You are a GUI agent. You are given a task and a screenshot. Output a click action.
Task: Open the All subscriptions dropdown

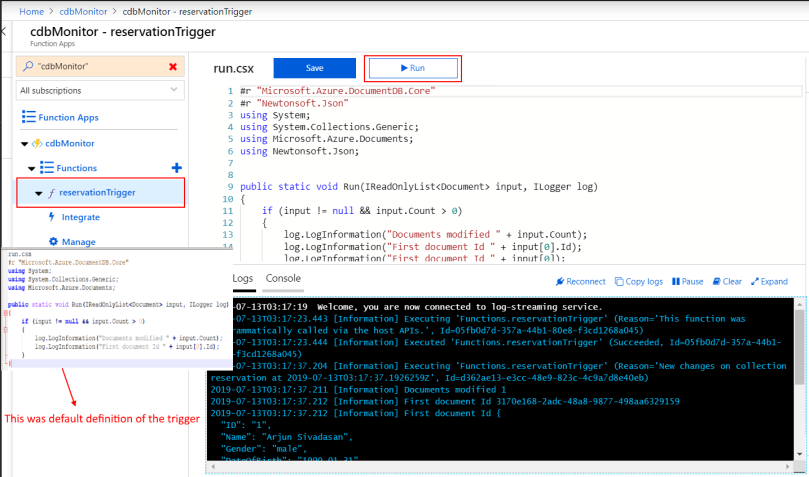coord(100,91)
